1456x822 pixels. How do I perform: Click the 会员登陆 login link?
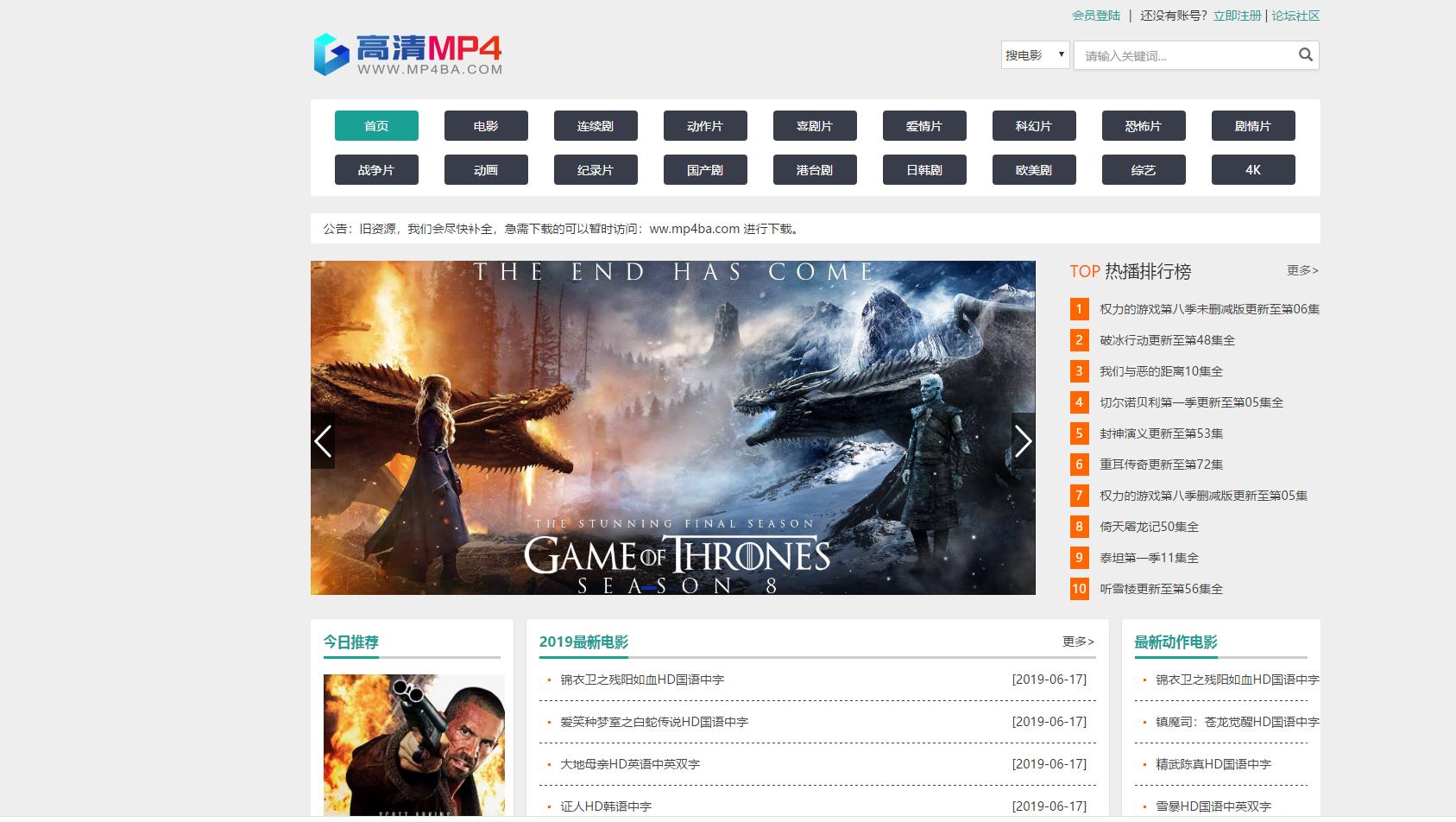pos(1096,16)
